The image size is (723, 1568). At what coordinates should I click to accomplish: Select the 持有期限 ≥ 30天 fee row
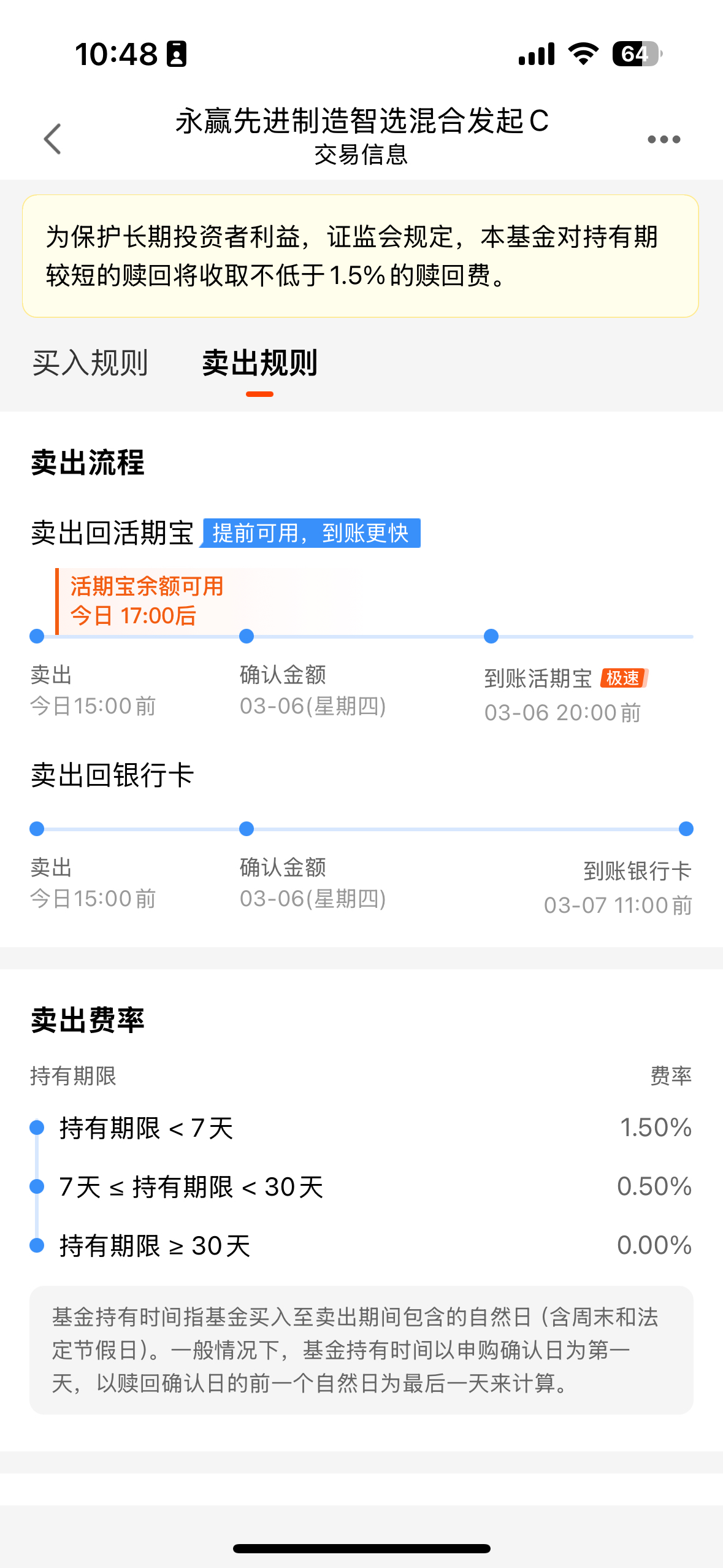(361, 1245)
